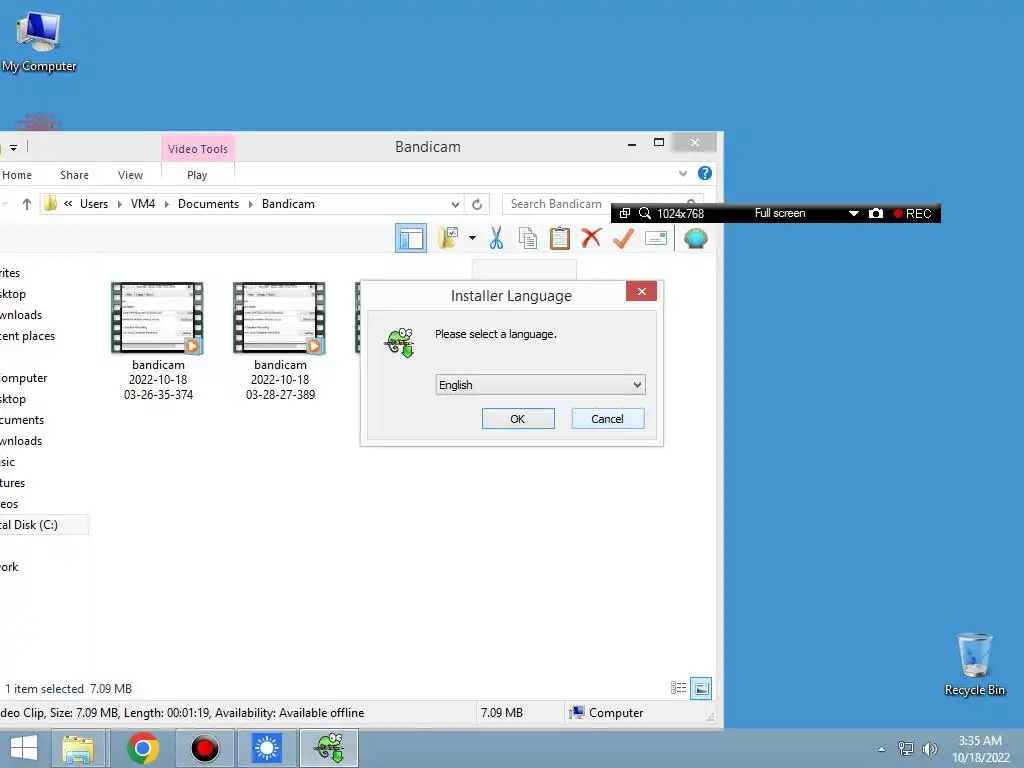Expand address bar history dropdown
The image size is (1024, 768).
click(x=455, y=204)
